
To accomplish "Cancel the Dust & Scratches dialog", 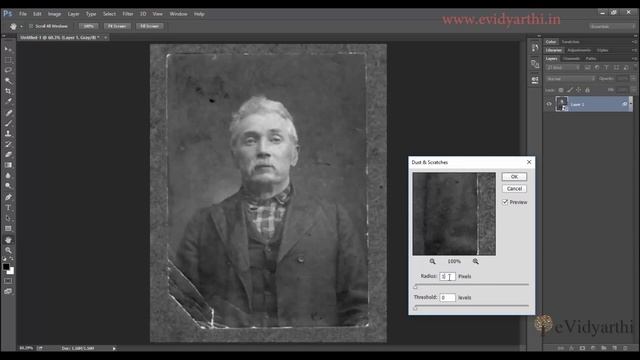I will 514,189.
